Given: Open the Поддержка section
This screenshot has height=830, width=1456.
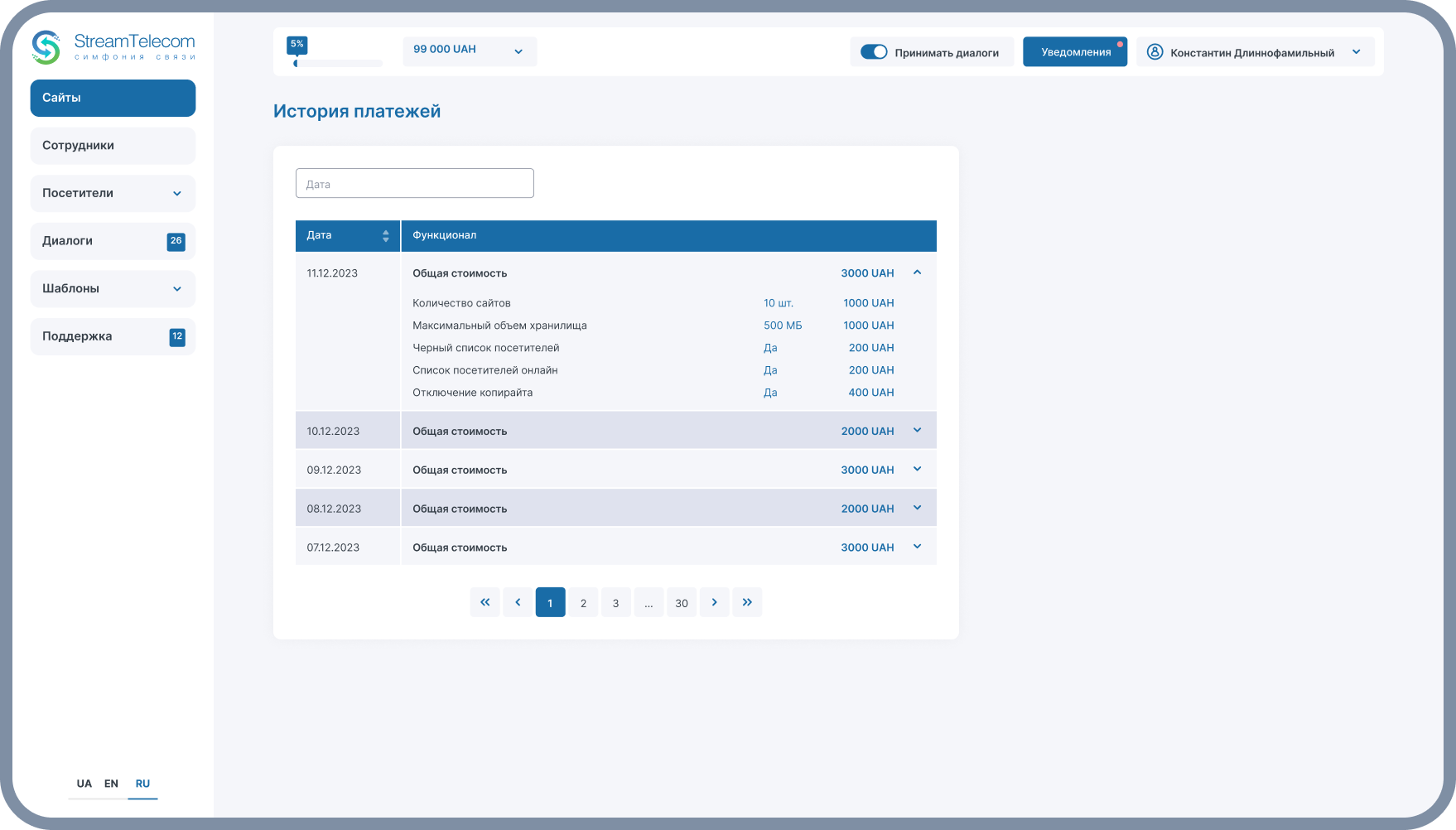Looking at the screenshot, I should tap(113, 337).
